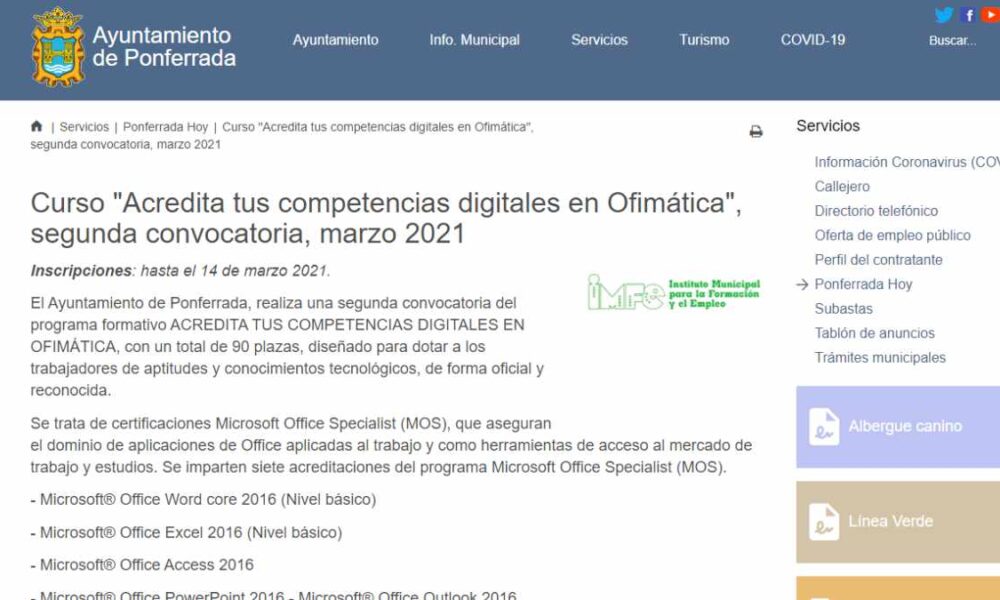This screenshot has height=600, width=1000.
Task: Open Información Coronavirus sidebar link
Action: point(907,163)
